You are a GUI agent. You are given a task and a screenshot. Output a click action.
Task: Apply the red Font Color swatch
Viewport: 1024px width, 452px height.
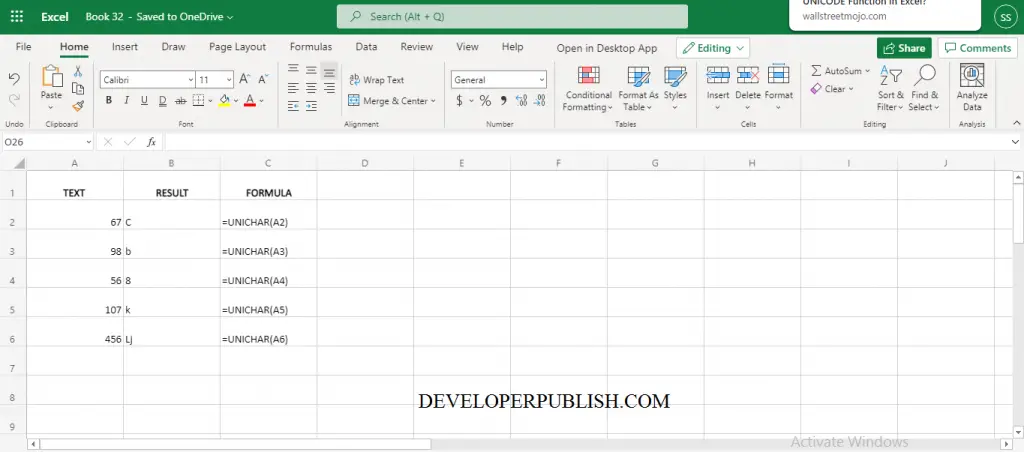[249, 101]
